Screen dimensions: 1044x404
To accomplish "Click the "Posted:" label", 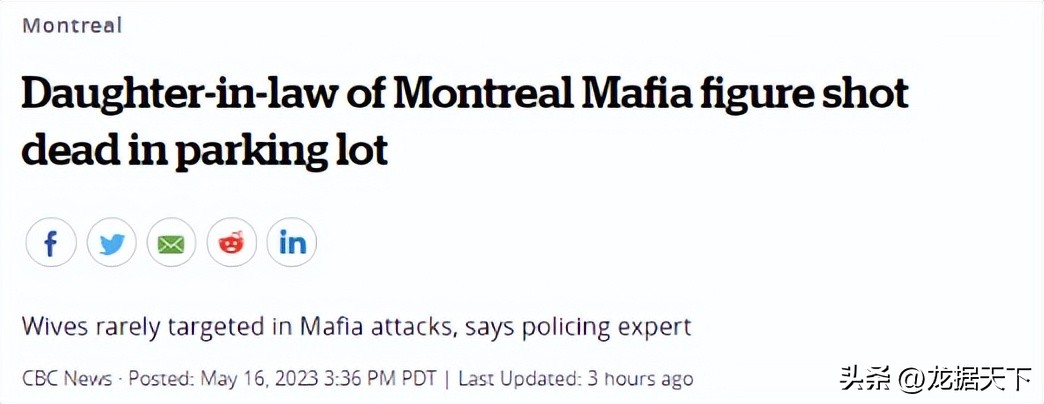I will (x=161, y=379).
